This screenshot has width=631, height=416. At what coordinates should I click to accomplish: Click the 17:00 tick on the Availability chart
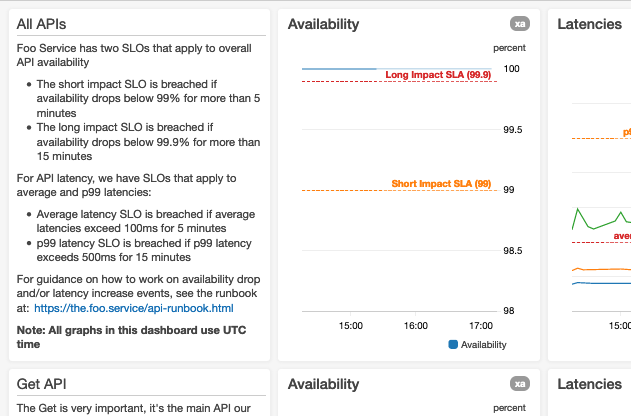(x=481, y=325)
